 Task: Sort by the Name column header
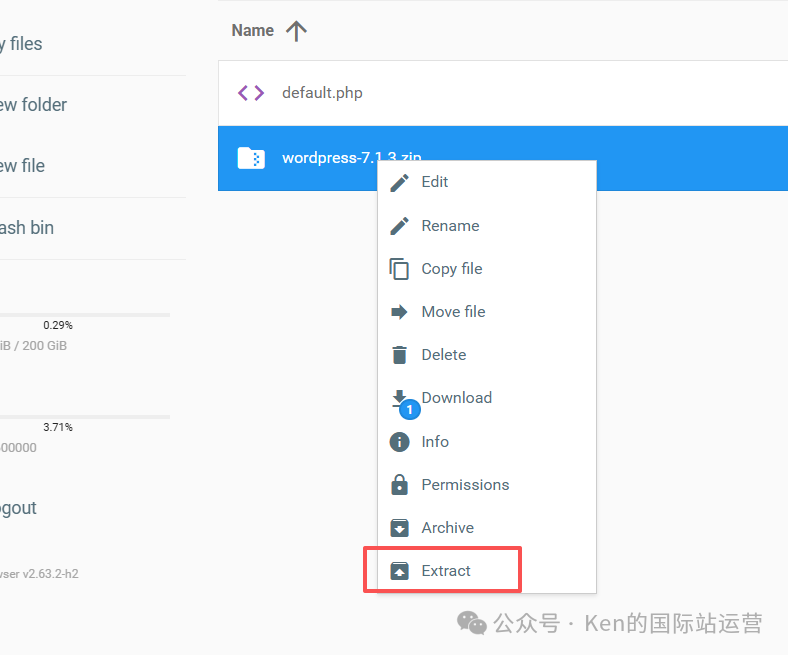253,31
